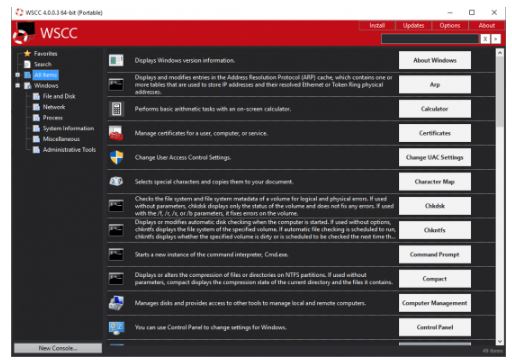Image resolution: width=512 pixels, height=361 pixels.
Task: Select Favorites in the tree
Action: (45, 53)
